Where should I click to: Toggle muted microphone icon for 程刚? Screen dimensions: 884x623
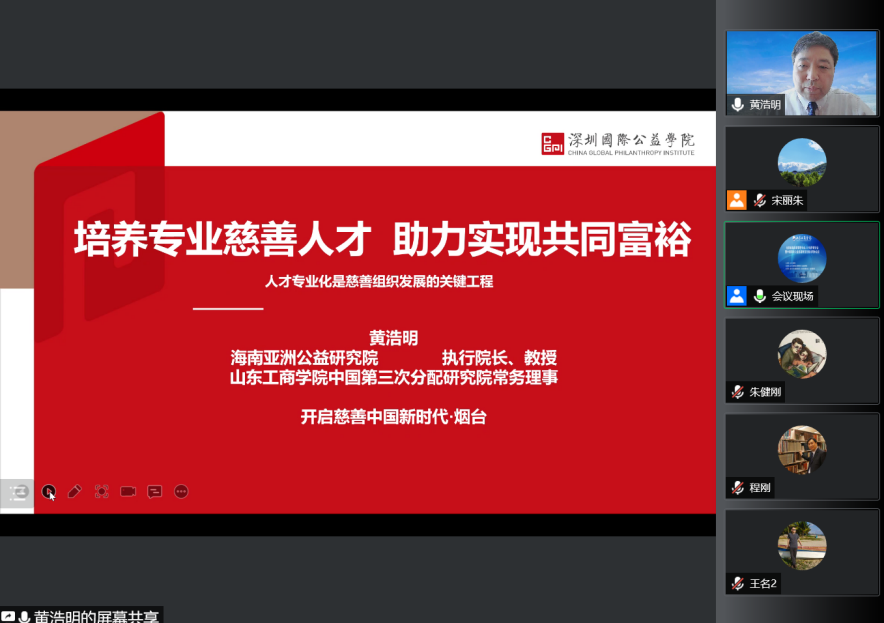click(738, 488)
